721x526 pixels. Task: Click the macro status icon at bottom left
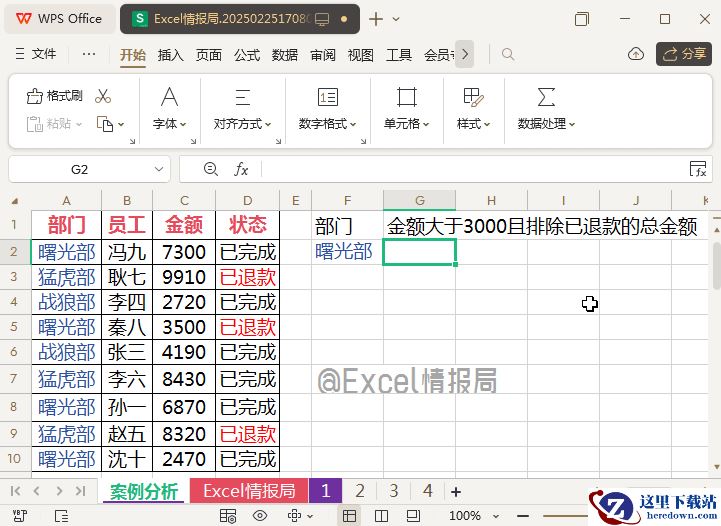19,516
